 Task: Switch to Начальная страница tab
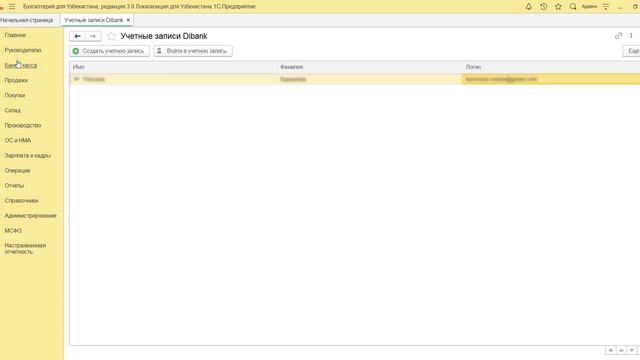tap(27, 20)
